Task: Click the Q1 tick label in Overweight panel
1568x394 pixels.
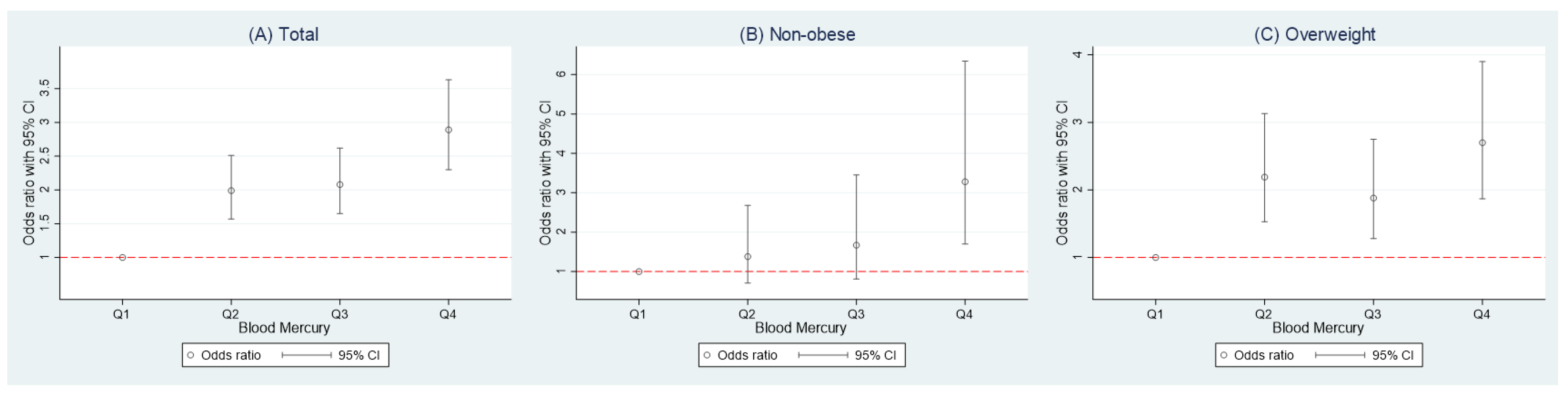Action: [1155, 314]
